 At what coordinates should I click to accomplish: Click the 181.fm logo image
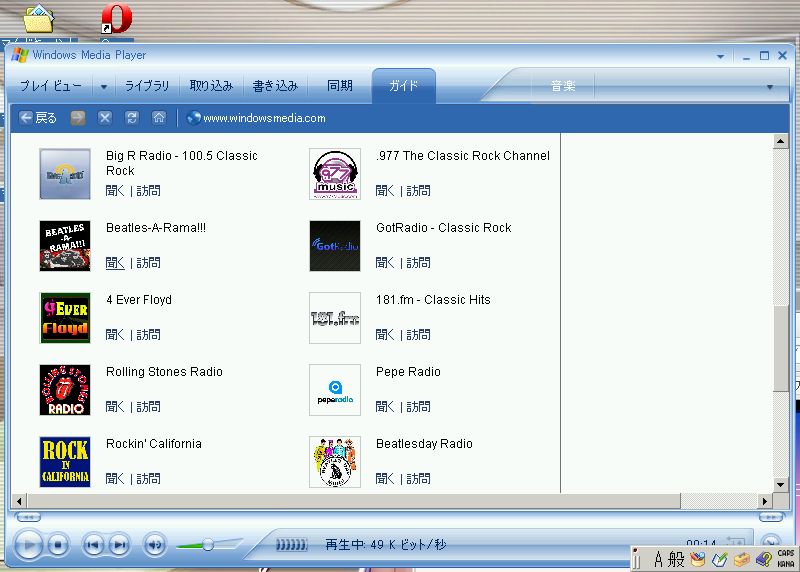coord(335,318)
